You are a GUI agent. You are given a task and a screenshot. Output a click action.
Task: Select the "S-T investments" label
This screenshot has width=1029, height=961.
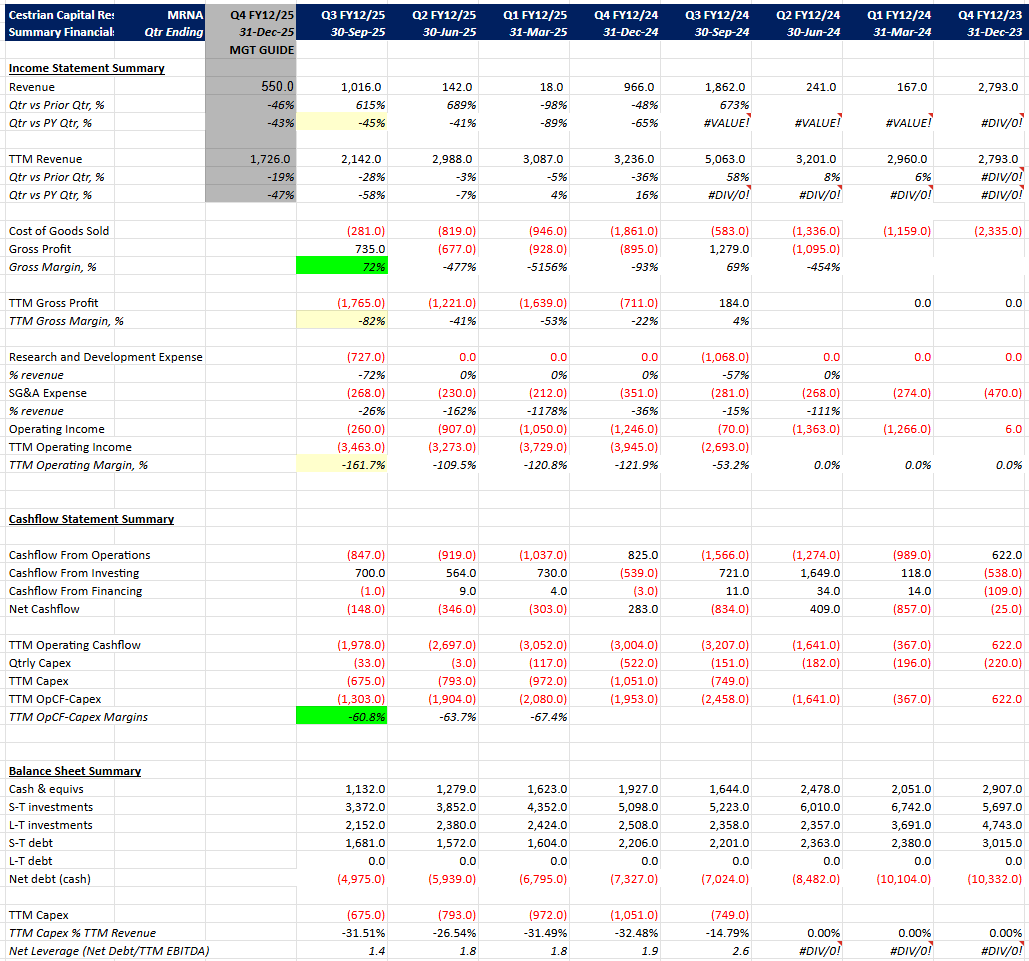51,807
